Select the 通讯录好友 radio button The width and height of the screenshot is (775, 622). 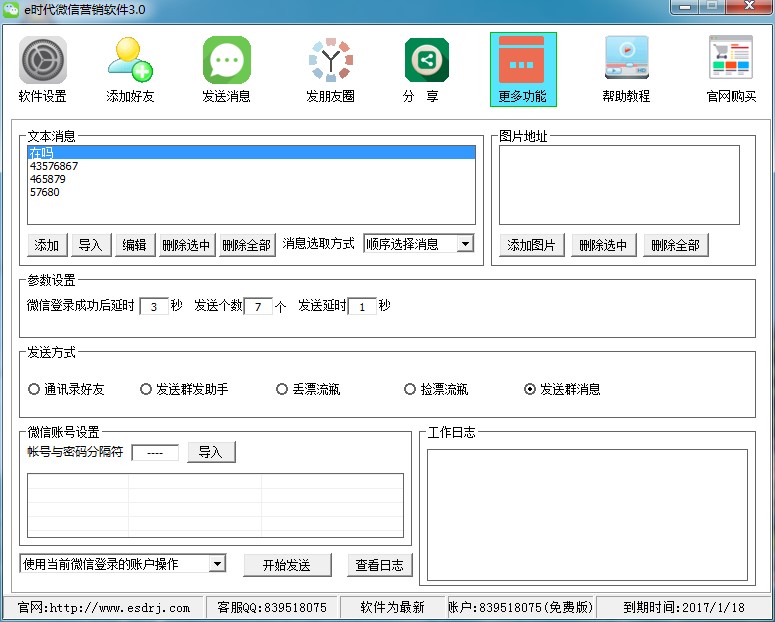(x=34, y=389)
